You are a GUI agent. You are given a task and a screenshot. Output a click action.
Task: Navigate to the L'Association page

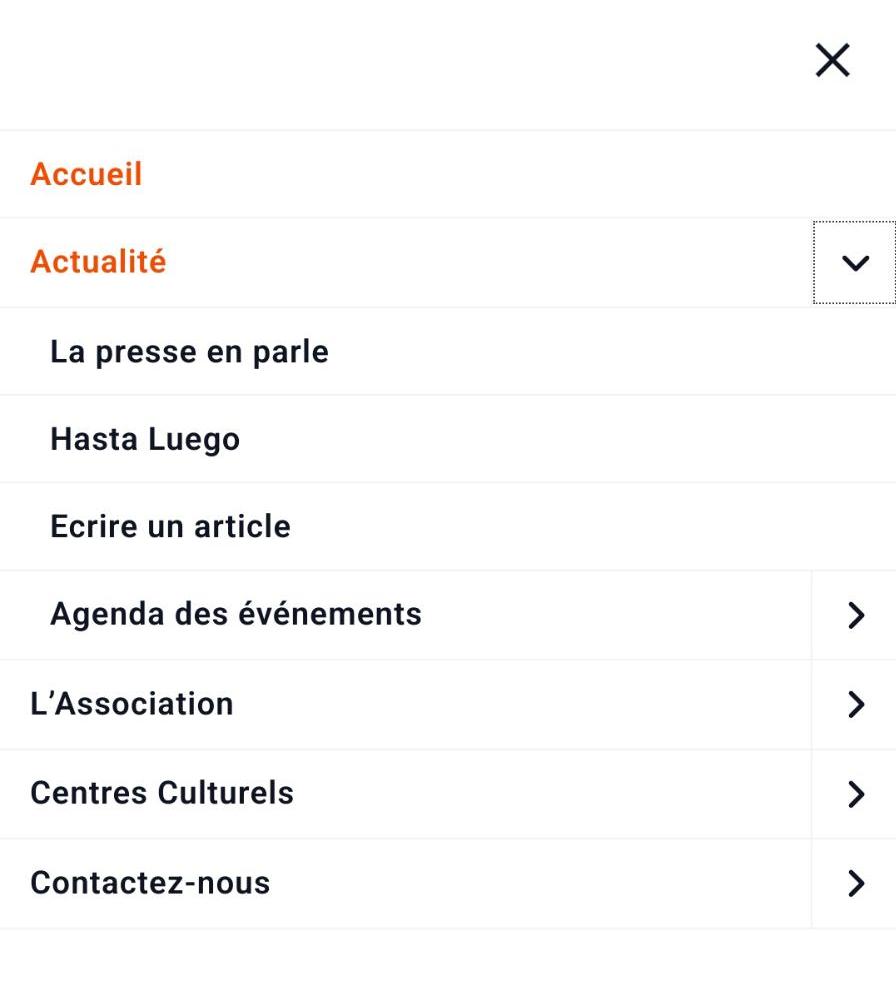pyautogui.click(x=132, y=704)
